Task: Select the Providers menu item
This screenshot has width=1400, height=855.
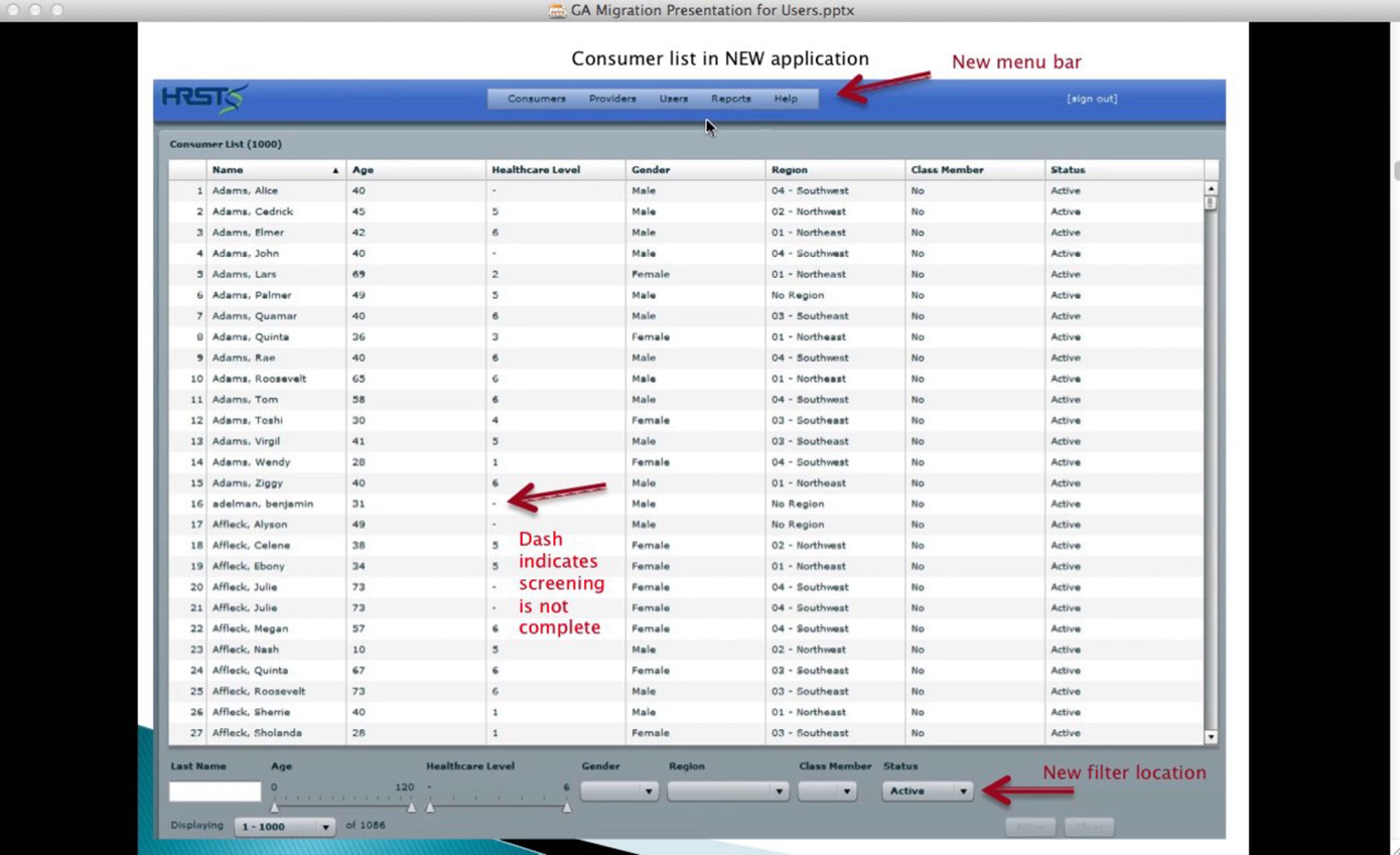Action: coord(612,99)
